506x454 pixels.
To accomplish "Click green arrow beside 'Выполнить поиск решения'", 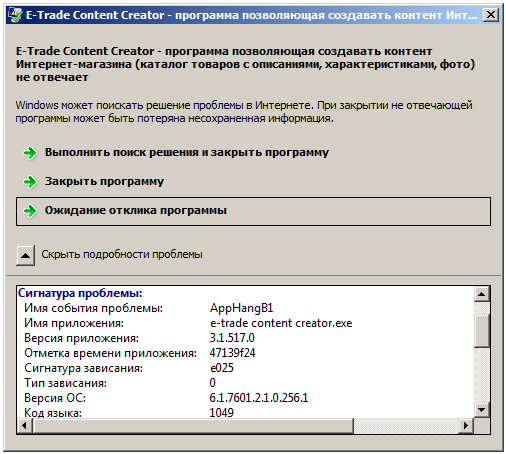I will point(30,153).
